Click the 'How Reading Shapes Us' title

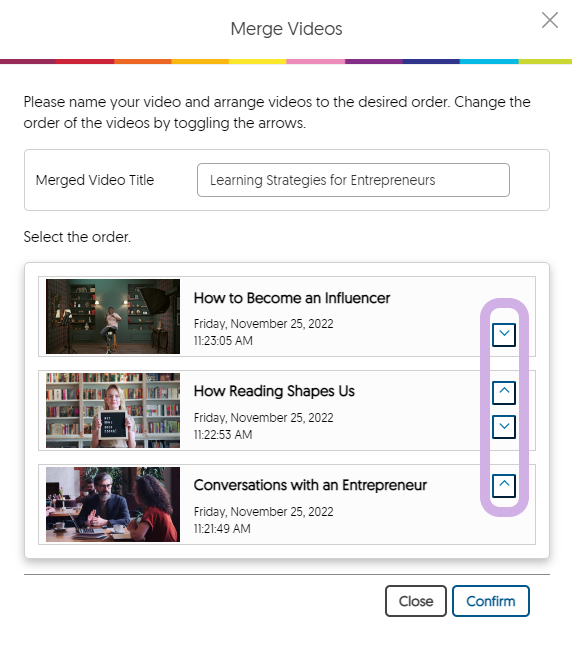pos(274,391)
